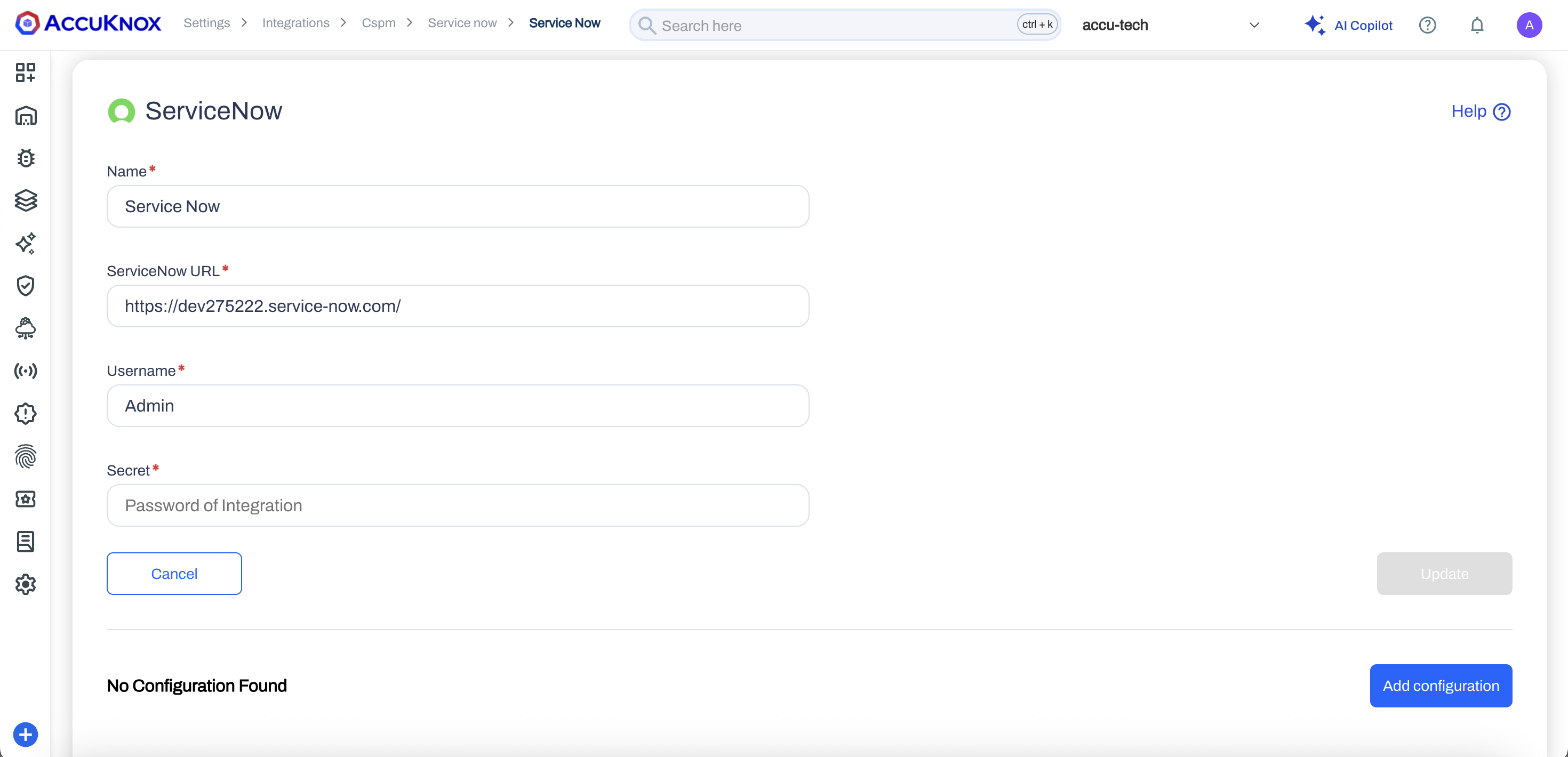Viewport: 1568px width, 757px height.
Task: Click inside the Secret password field
Action: click(x=457, y=505)
